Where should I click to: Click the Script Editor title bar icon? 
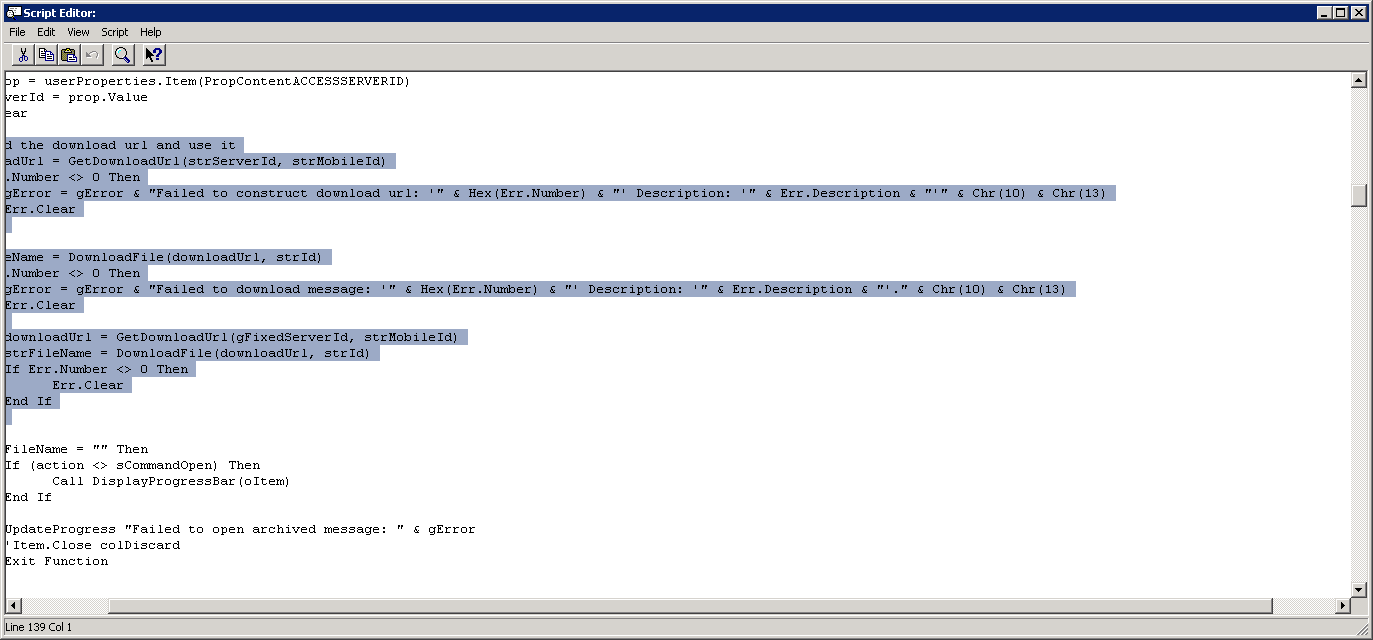click(x=13, y=13)
